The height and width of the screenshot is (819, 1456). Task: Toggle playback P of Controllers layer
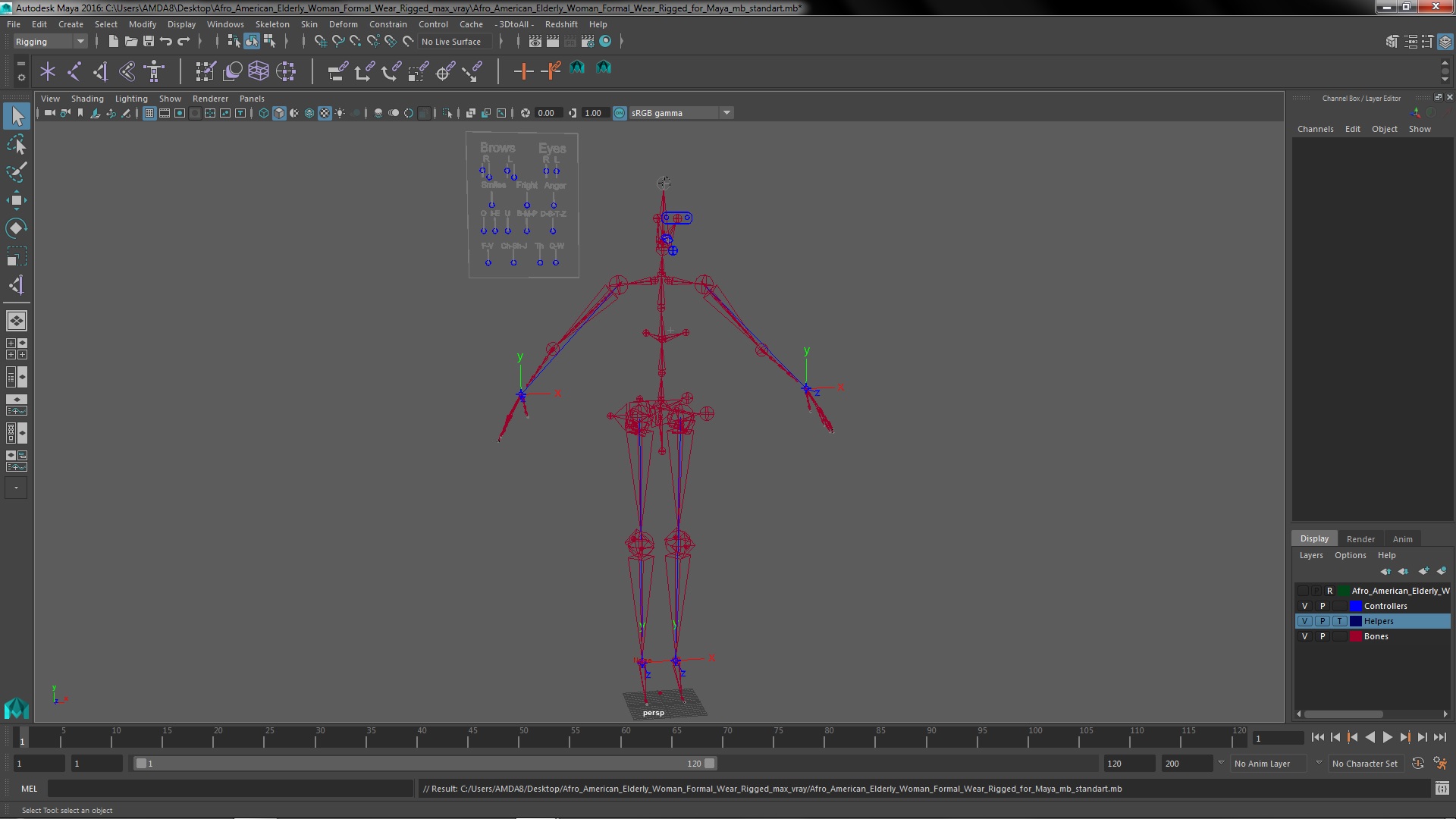tap(1323, 606)
